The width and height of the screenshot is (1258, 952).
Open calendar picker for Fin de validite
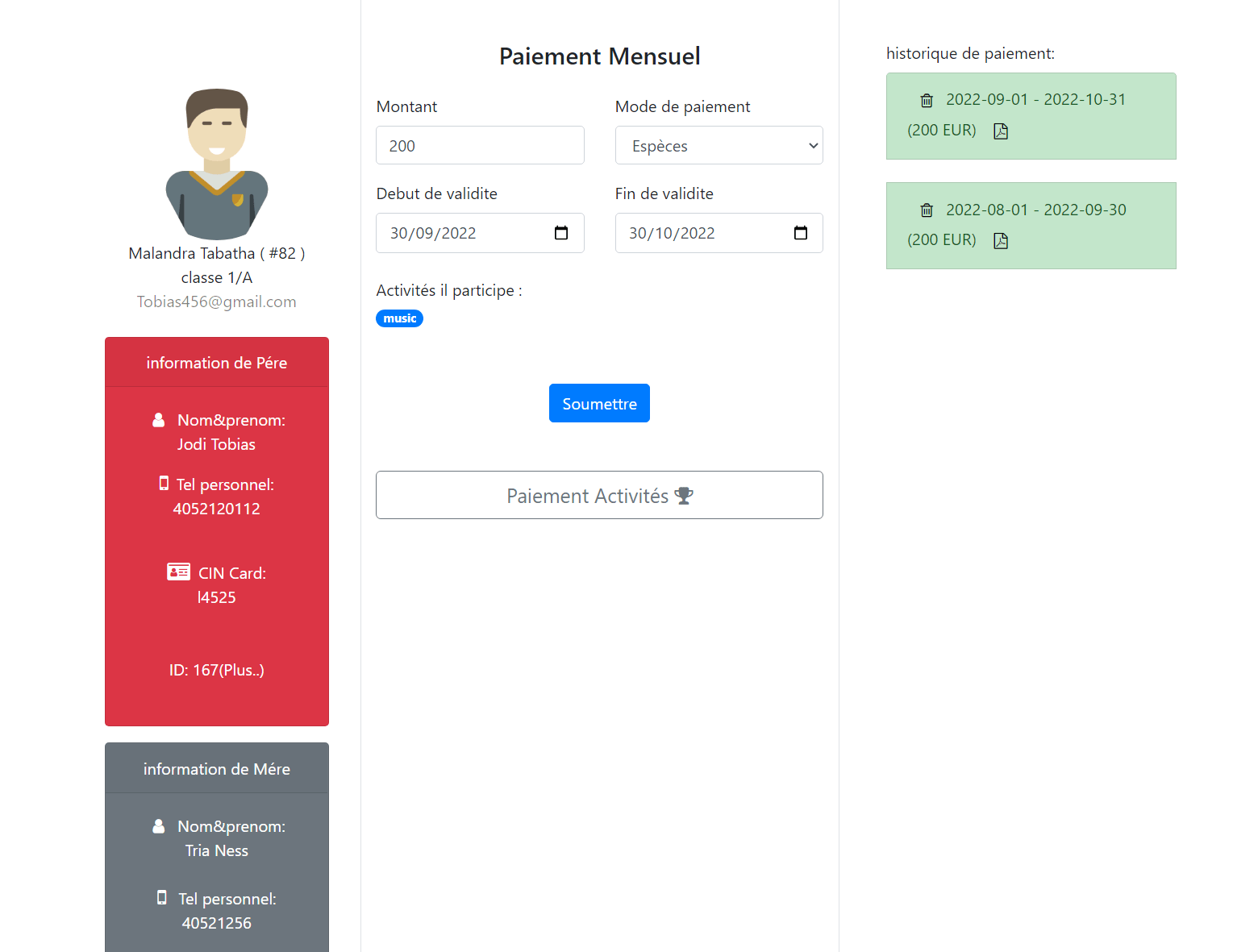coord(800,233)
